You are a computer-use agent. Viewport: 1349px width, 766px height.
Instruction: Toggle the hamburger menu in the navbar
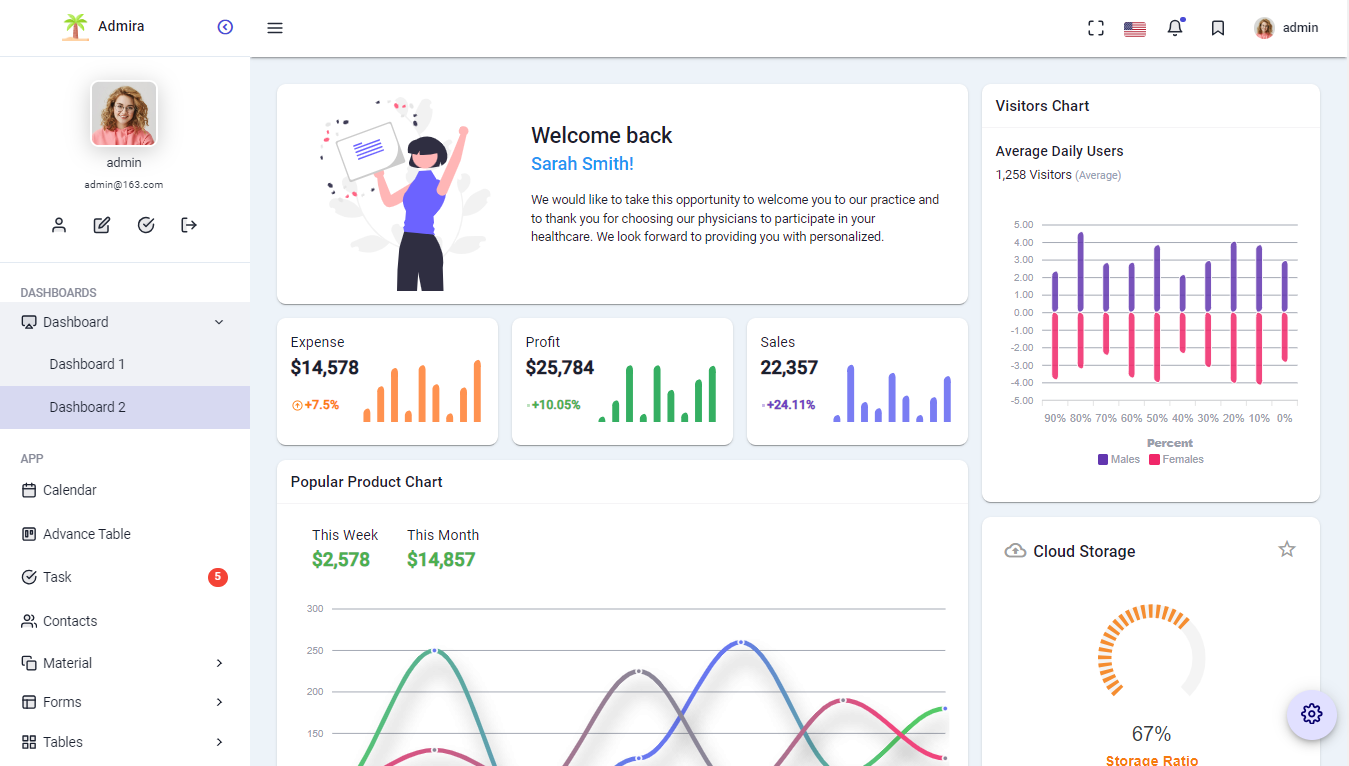[275, 27]
